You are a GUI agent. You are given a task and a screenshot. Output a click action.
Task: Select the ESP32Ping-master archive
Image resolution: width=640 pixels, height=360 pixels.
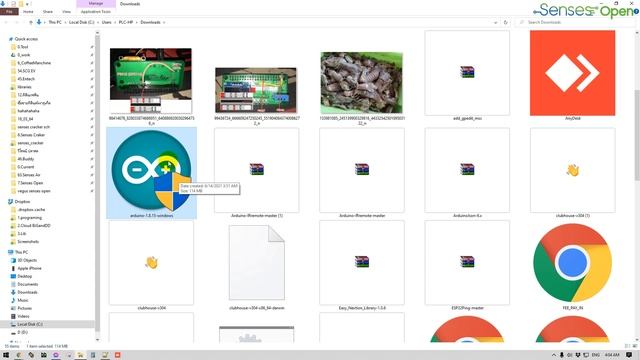[467, 265]
